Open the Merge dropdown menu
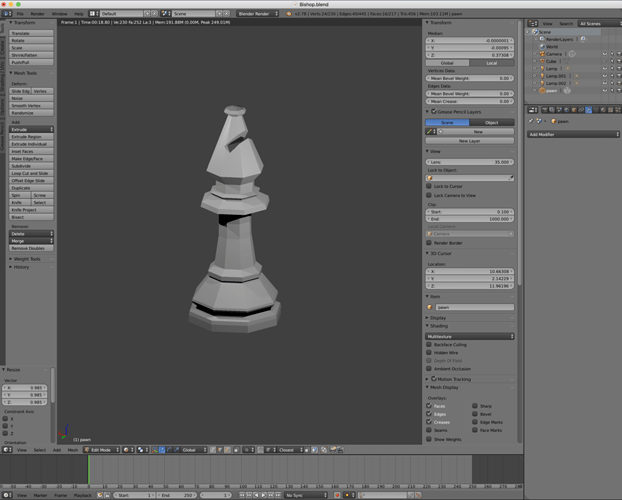 pos(31,241)
